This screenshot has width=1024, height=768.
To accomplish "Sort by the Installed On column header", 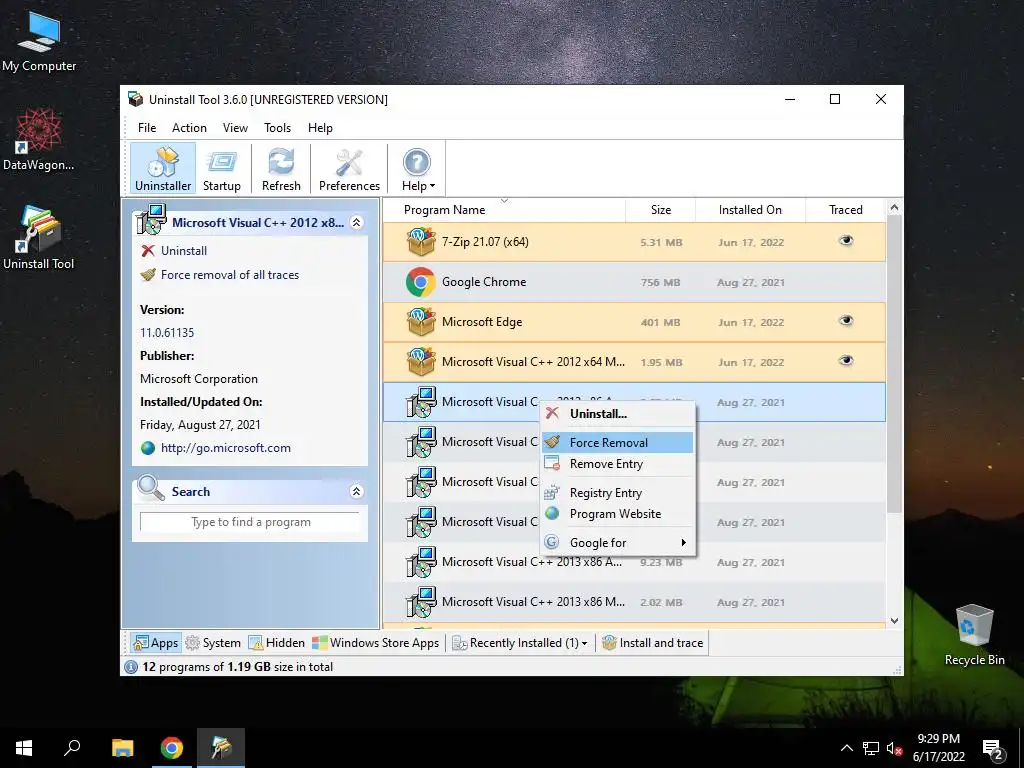I will 750,210.
